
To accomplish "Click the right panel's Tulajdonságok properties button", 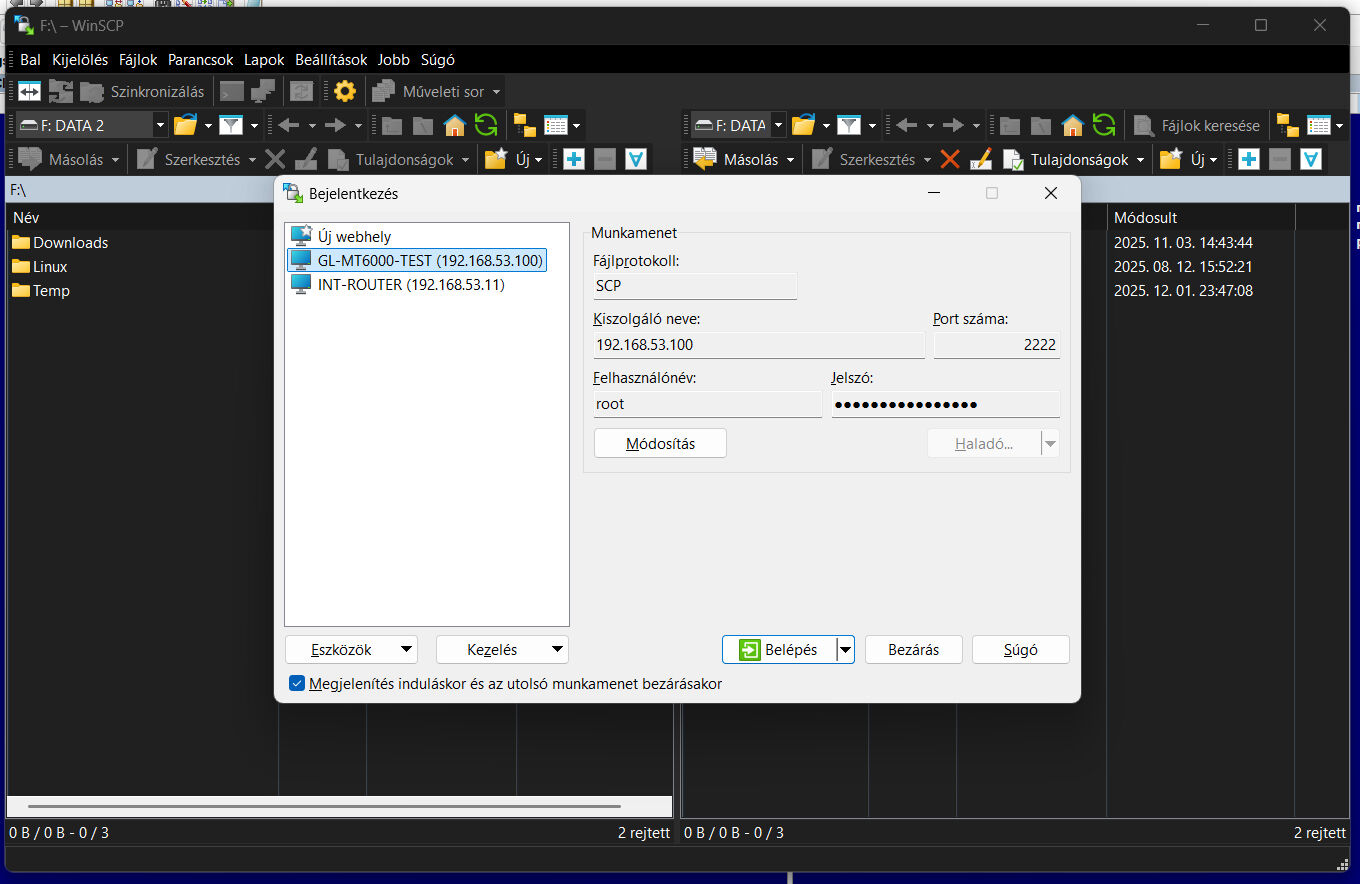I will pyautogui.click(x=1066, y=160).
